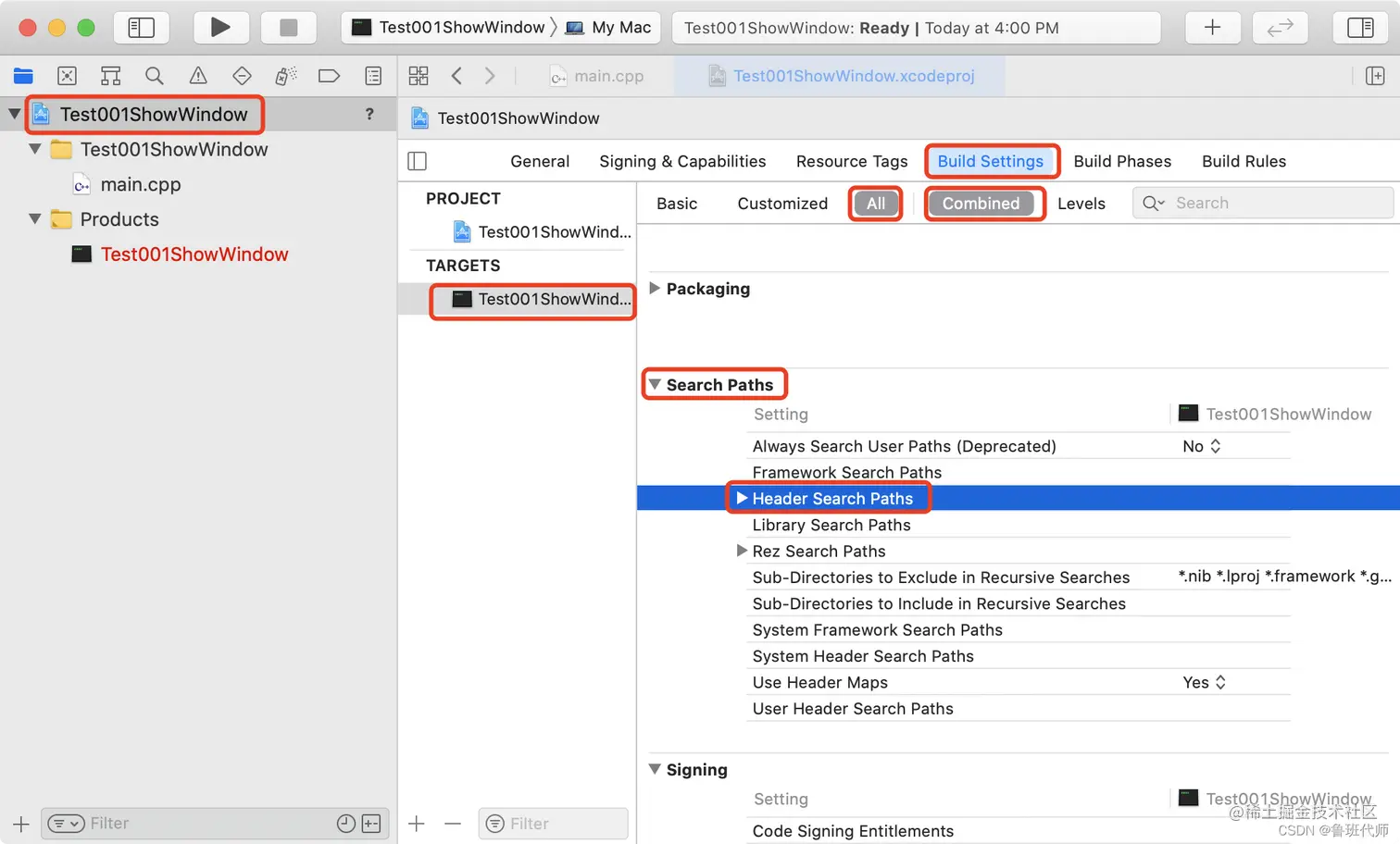Image resolution: width=1400 pixels, height=844 pixels.
Task: Open the Debug navigator icon
Action: pos(285,76)
